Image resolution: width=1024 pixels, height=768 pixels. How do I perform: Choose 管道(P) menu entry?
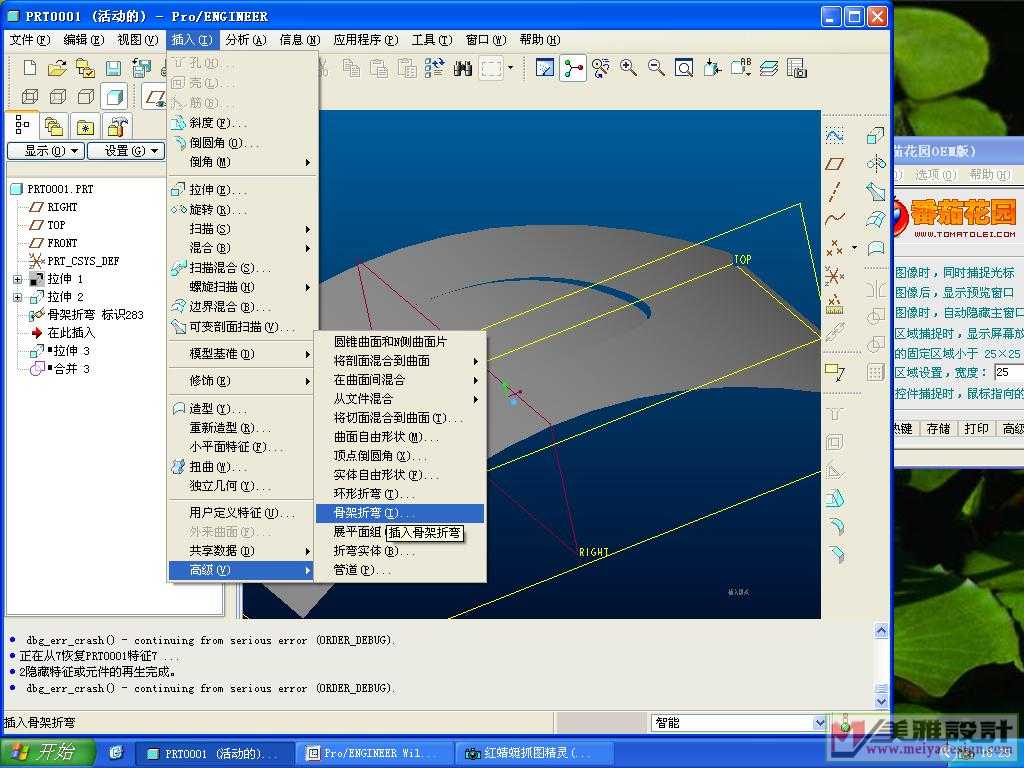[400, 570]
